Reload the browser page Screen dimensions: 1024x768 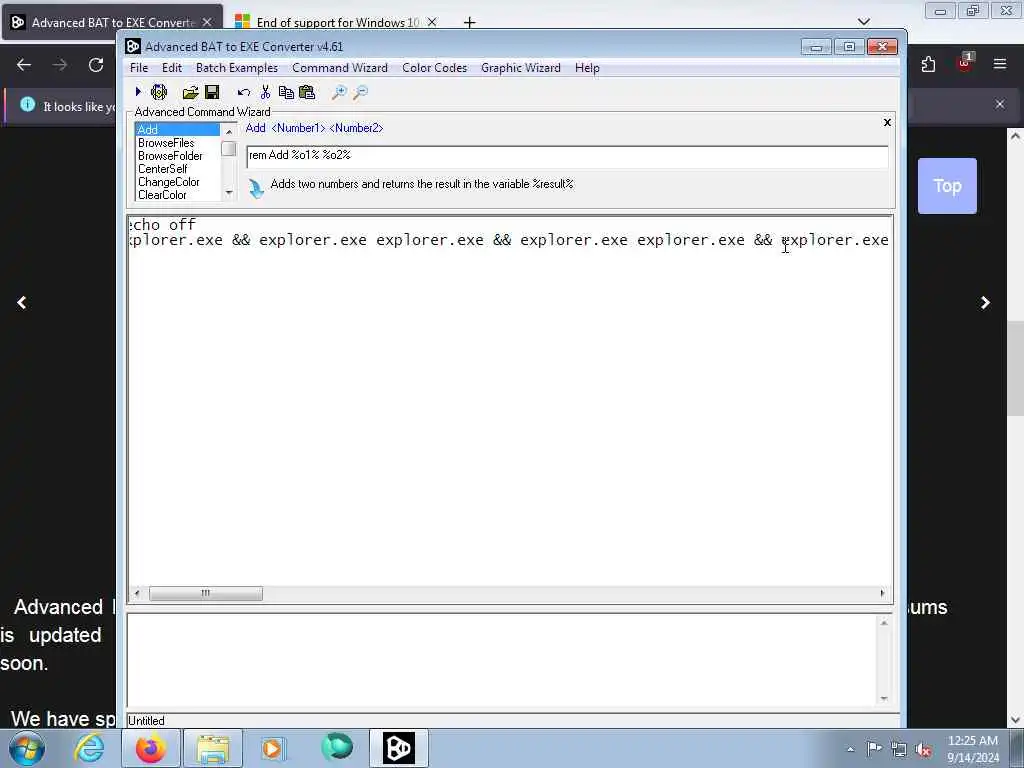tap(96, 65)
